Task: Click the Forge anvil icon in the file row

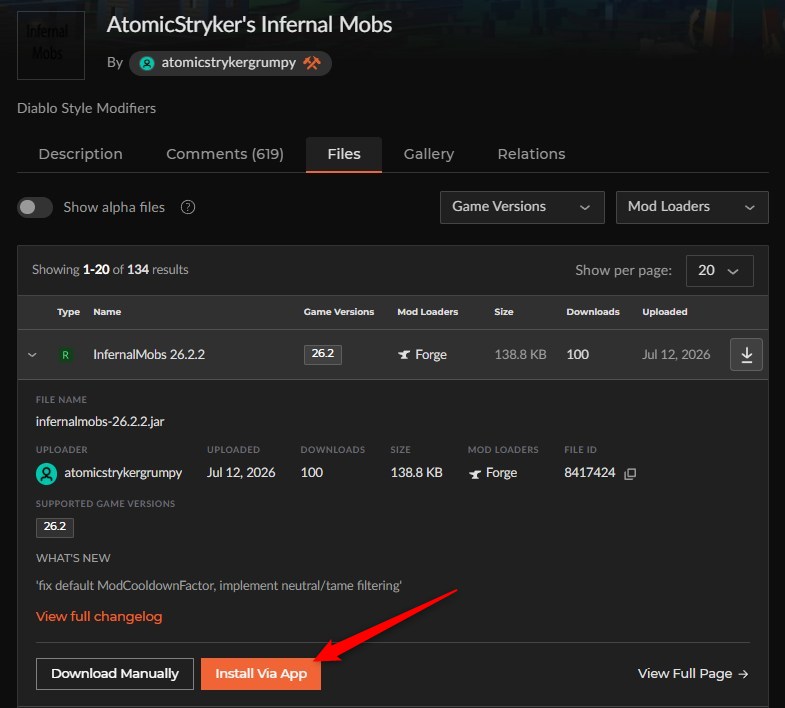Action: coord(404,355)
